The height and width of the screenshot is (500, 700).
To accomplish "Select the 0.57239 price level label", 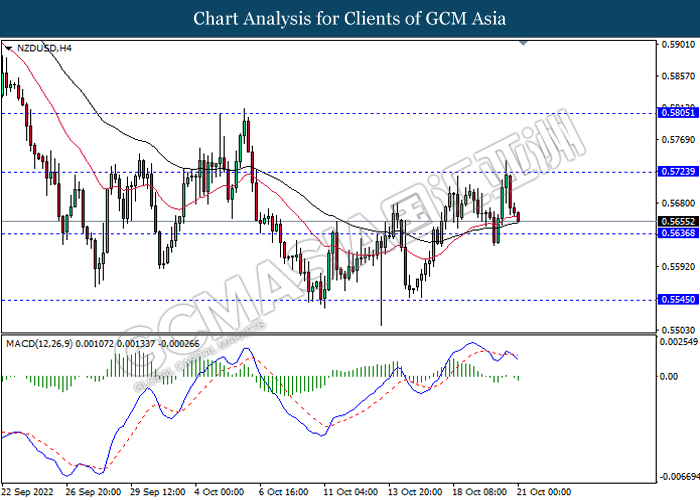I will click(x=679, y=171).
